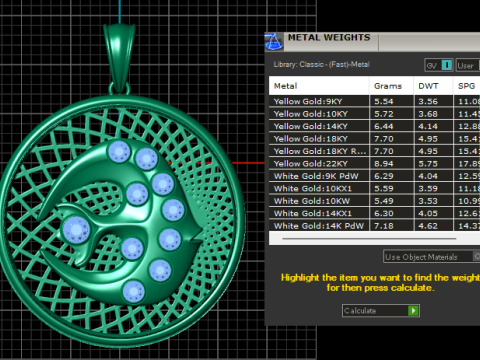Select the White Gold:9K PdW row
The width and height of the screenshot is (480, 360).
coord(375,176)
